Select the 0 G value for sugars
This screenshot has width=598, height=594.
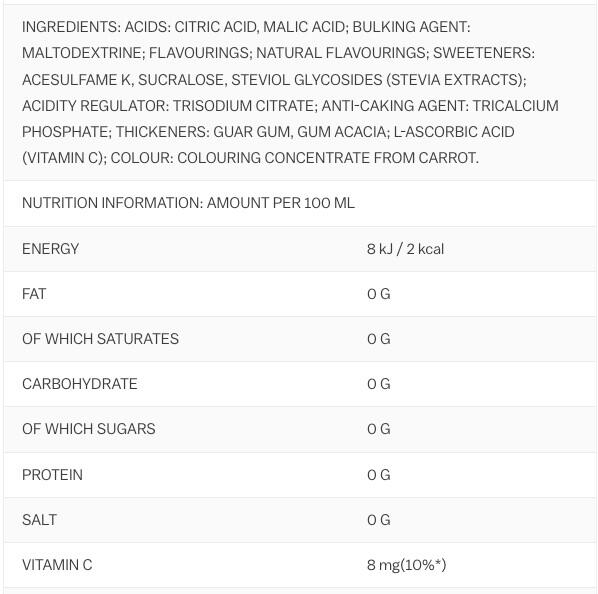[x=379, y=429]
